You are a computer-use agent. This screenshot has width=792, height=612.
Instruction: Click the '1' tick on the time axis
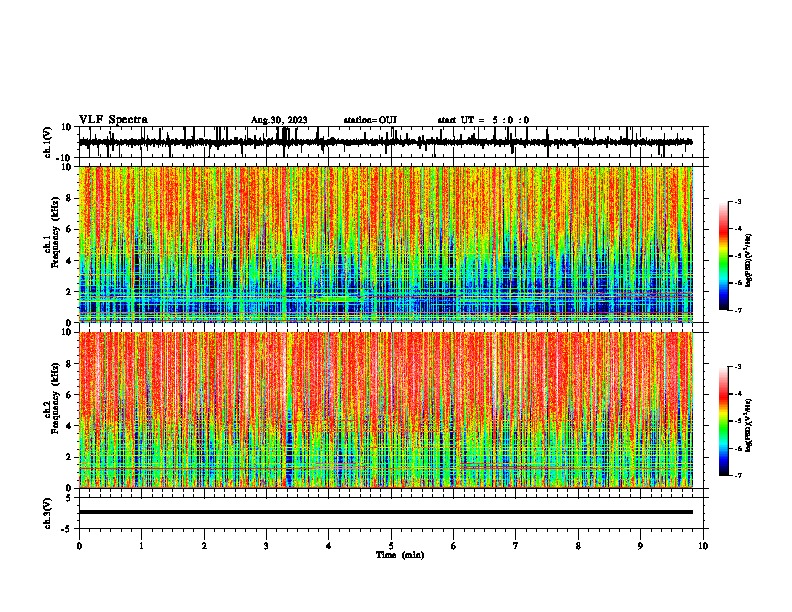[x=141, y=546]
